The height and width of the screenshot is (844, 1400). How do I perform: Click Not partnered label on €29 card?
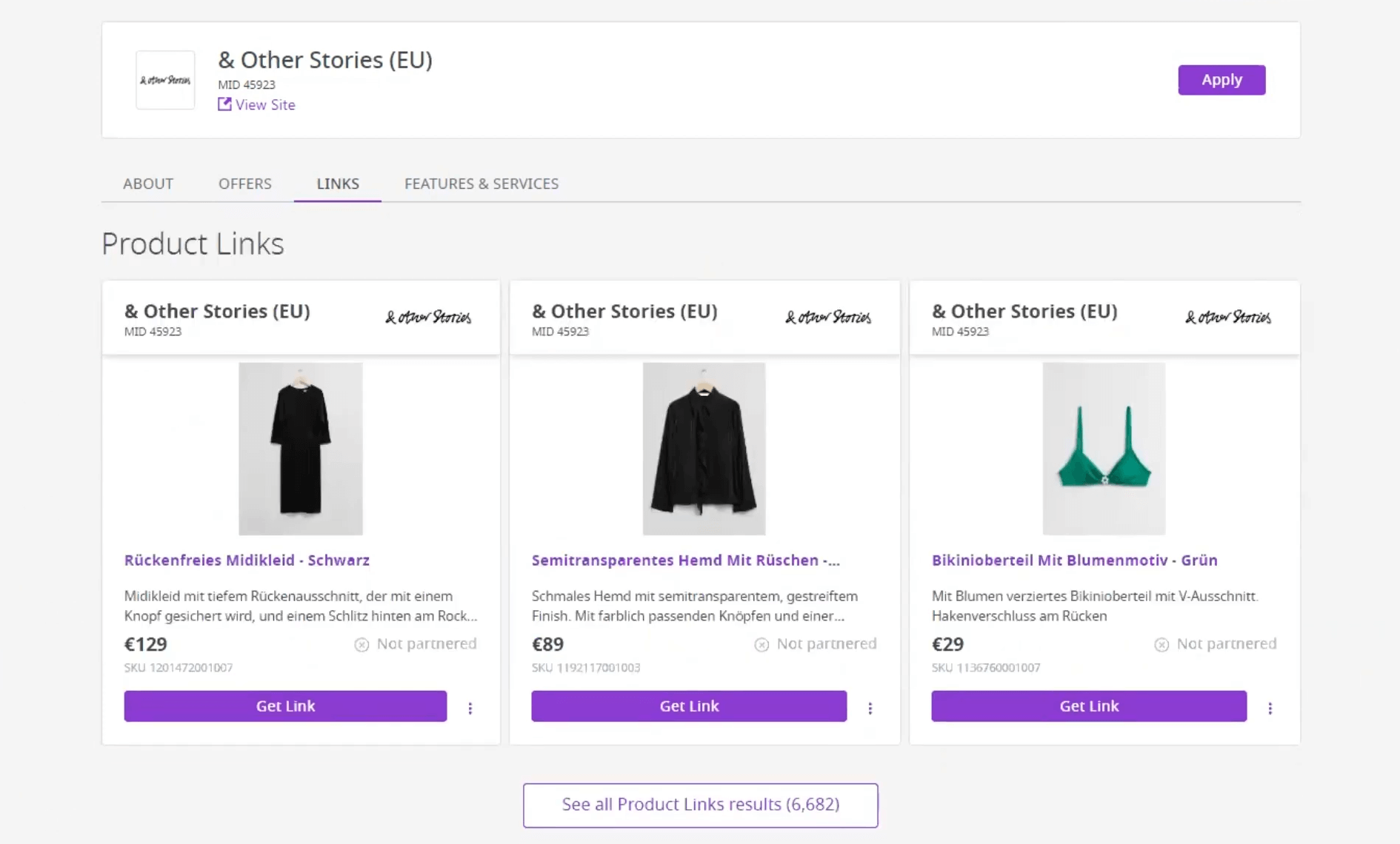(x=1227, y=644)
